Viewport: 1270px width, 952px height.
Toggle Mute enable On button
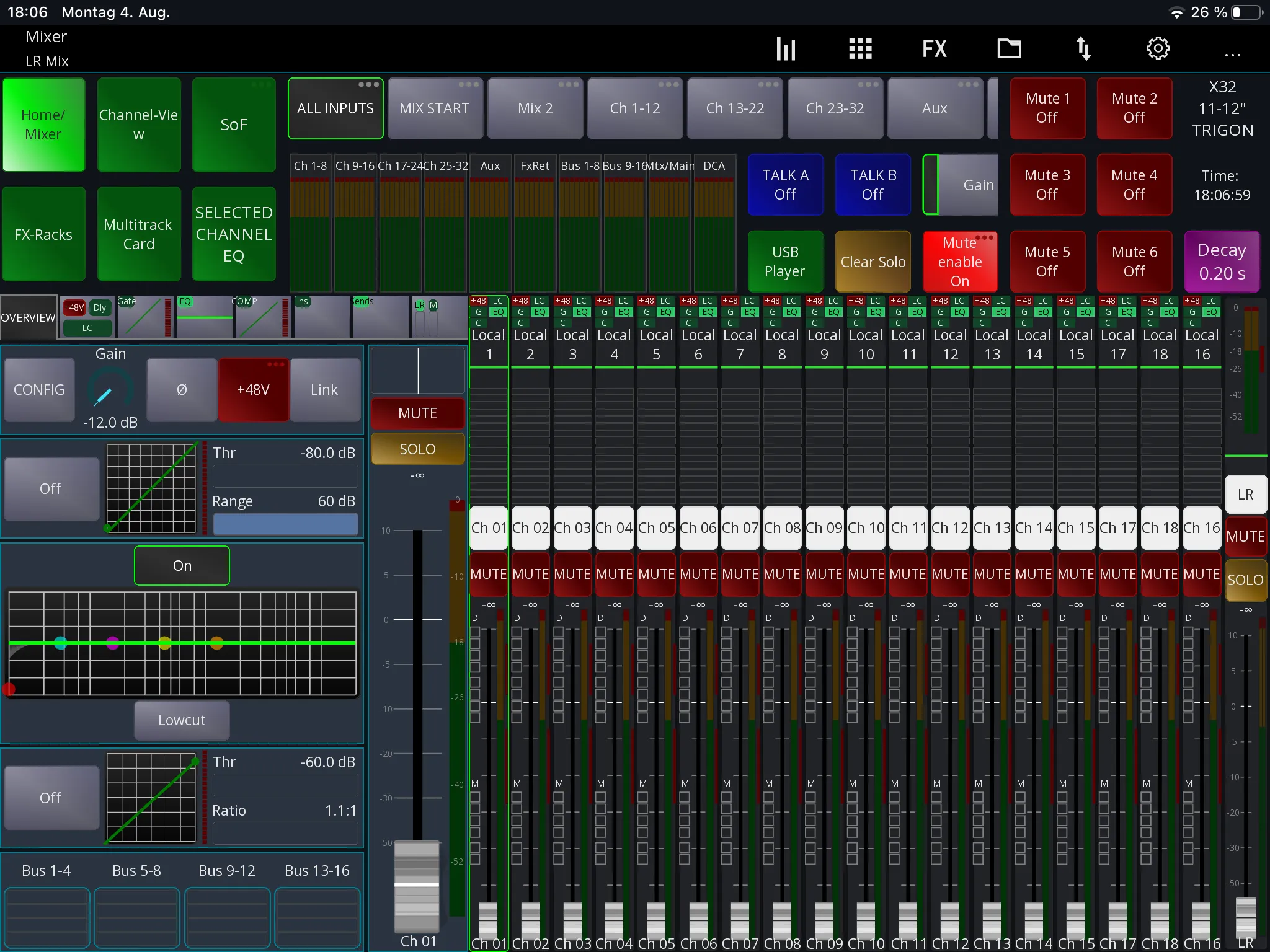[960, 261]
